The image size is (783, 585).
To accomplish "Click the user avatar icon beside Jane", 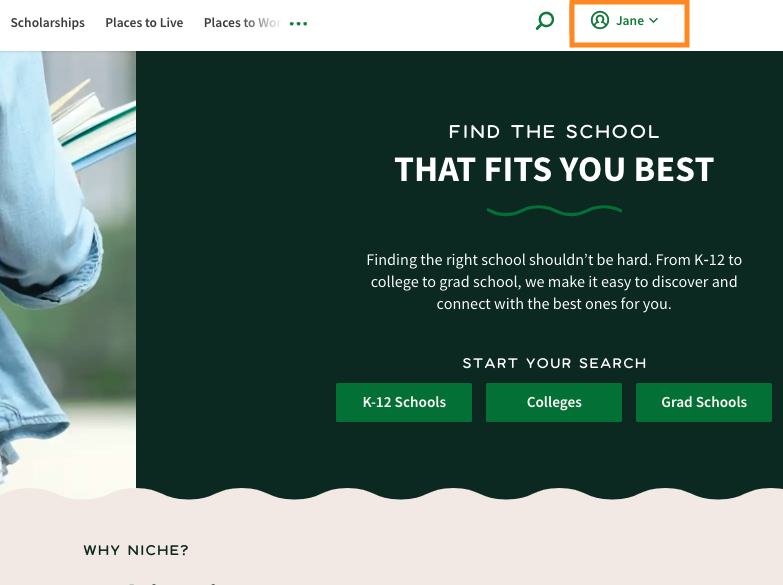I will pos(599,20).
